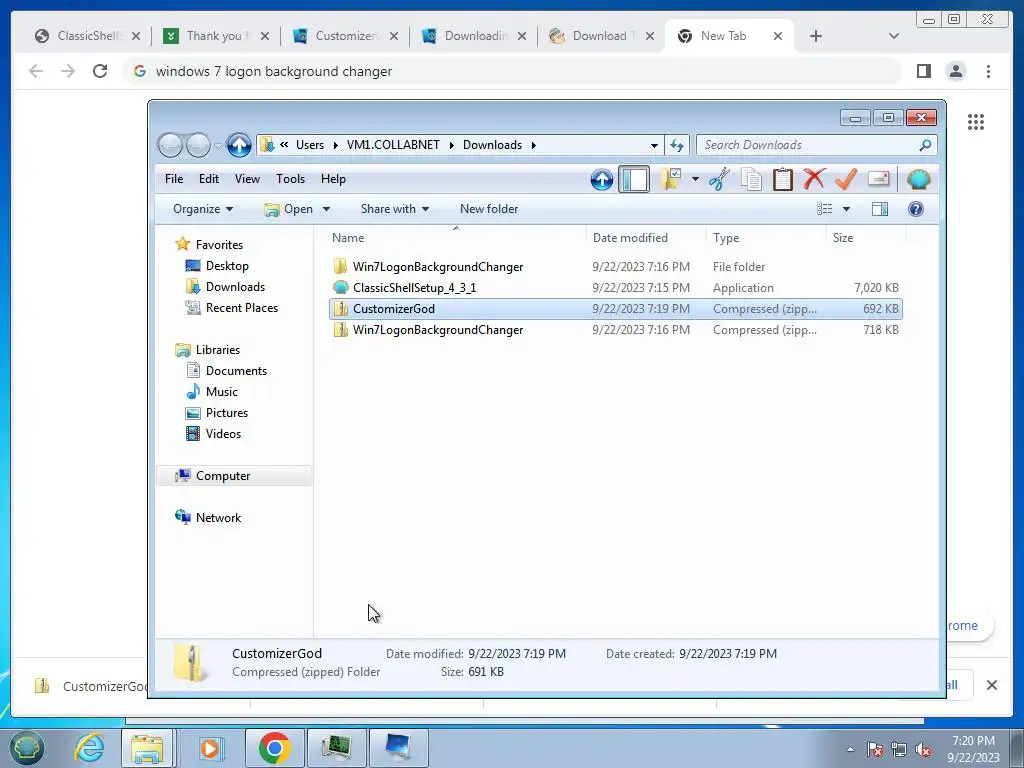Viewport: 1024px width, 768px height.
Task: Open the View menu
Action: pyautogui.click(x=248, y=179)
